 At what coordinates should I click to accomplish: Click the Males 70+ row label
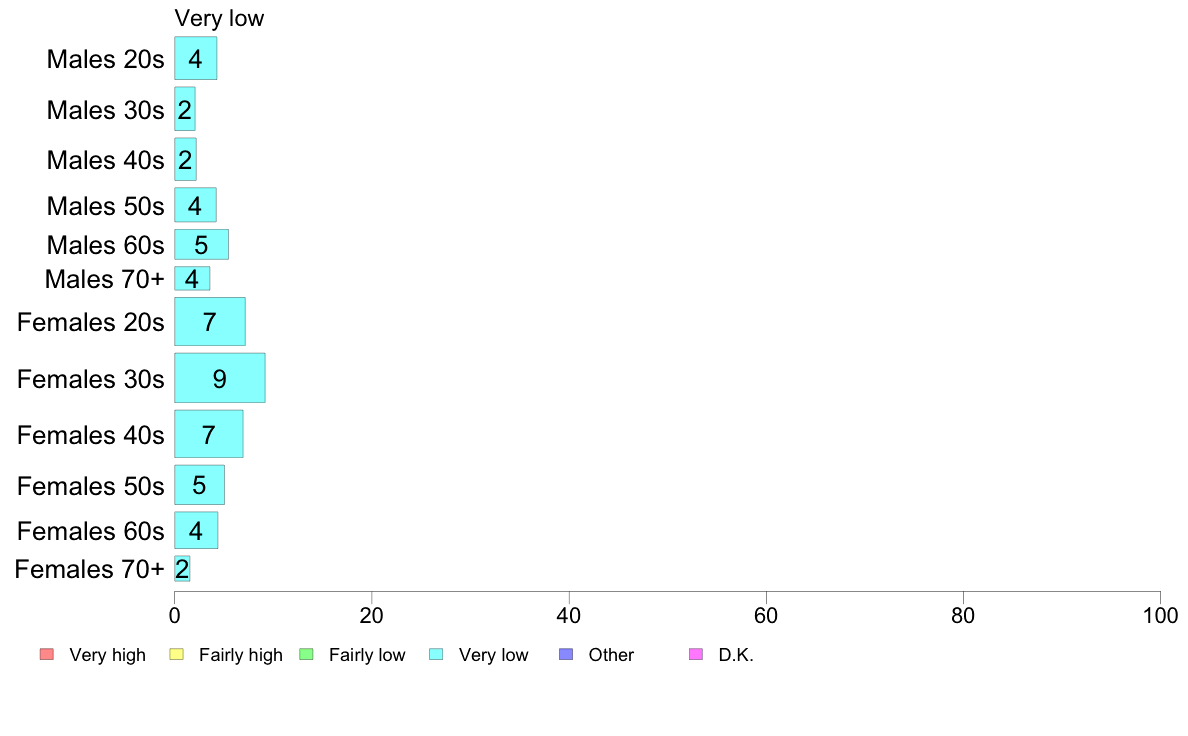pyautogui.click(x=105, y=279)
